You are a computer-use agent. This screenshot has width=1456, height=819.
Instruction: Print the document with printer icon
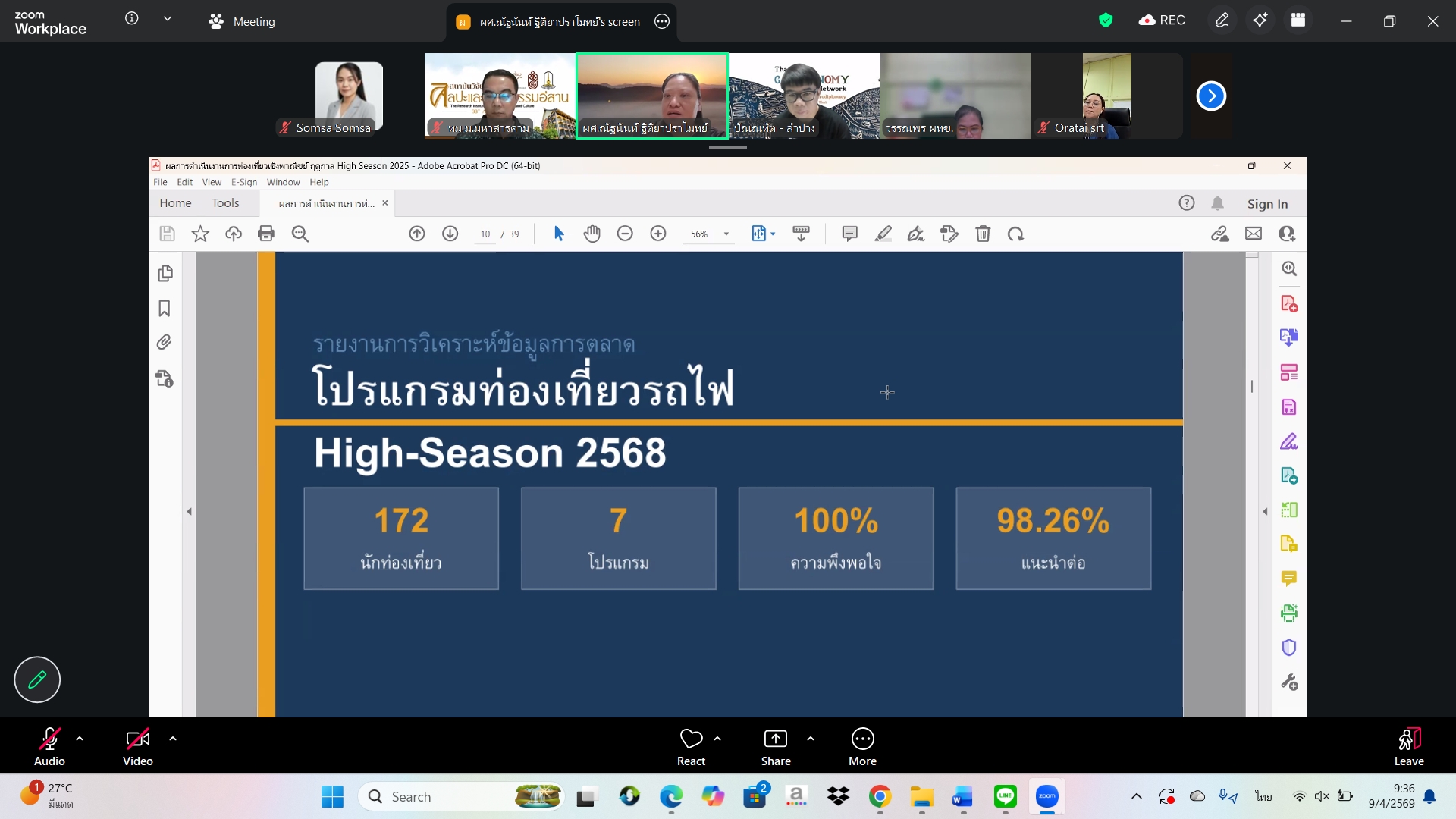click(x=266, y=234)
